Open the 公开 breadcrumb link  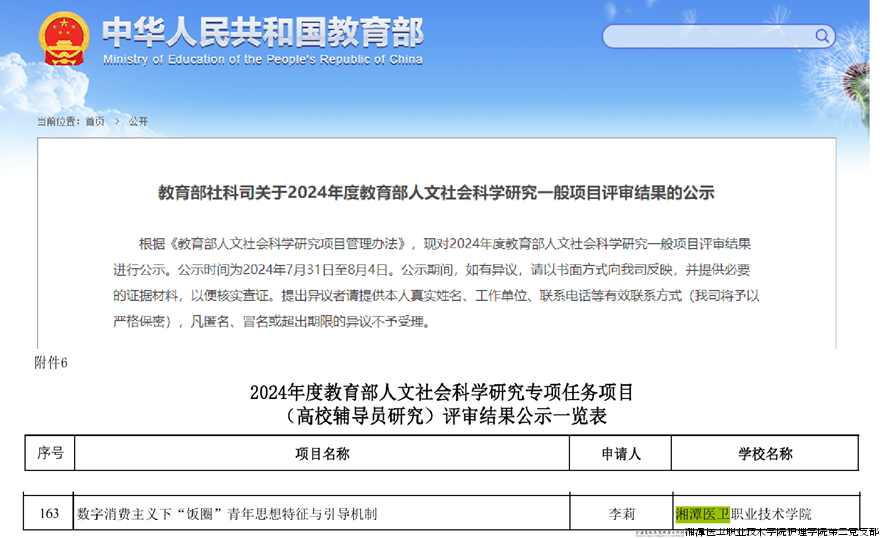click(x=138, y=122)
